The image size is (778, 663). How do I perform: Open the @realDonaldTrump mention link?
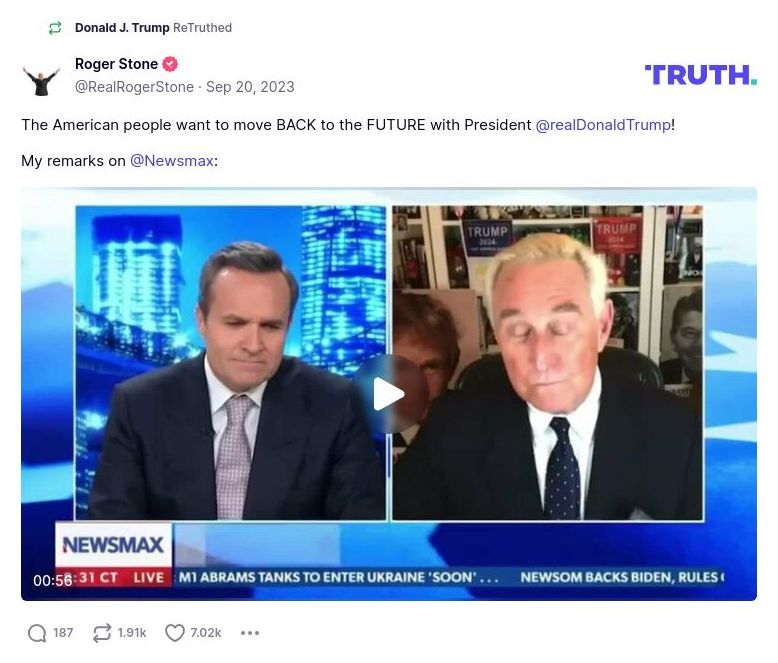click(603, 125)
